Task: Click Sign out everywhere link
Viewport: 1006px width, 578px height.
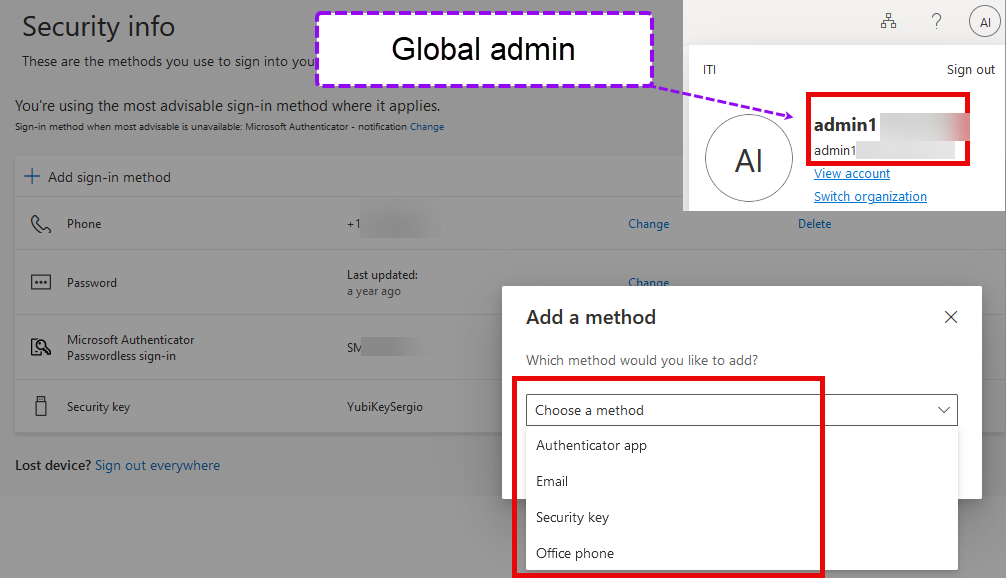Action: click(157, 465)
